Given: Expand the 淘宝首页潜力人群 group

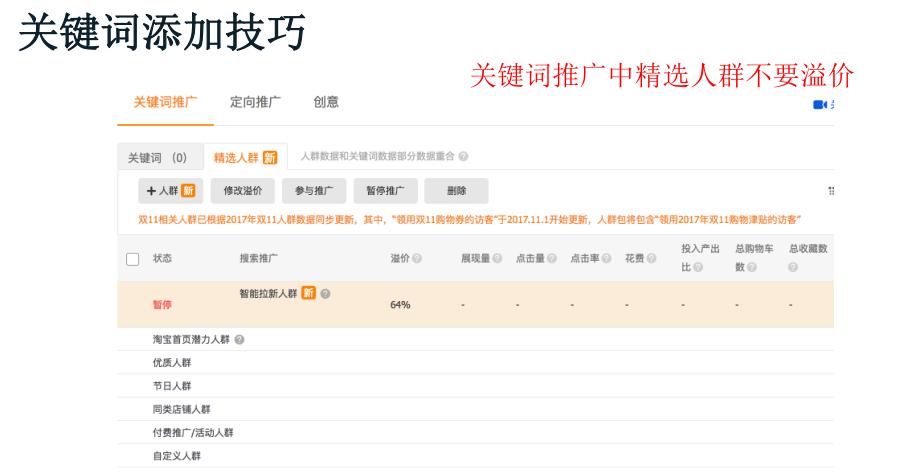Looking at the screenshot, I should pos(191,339).
